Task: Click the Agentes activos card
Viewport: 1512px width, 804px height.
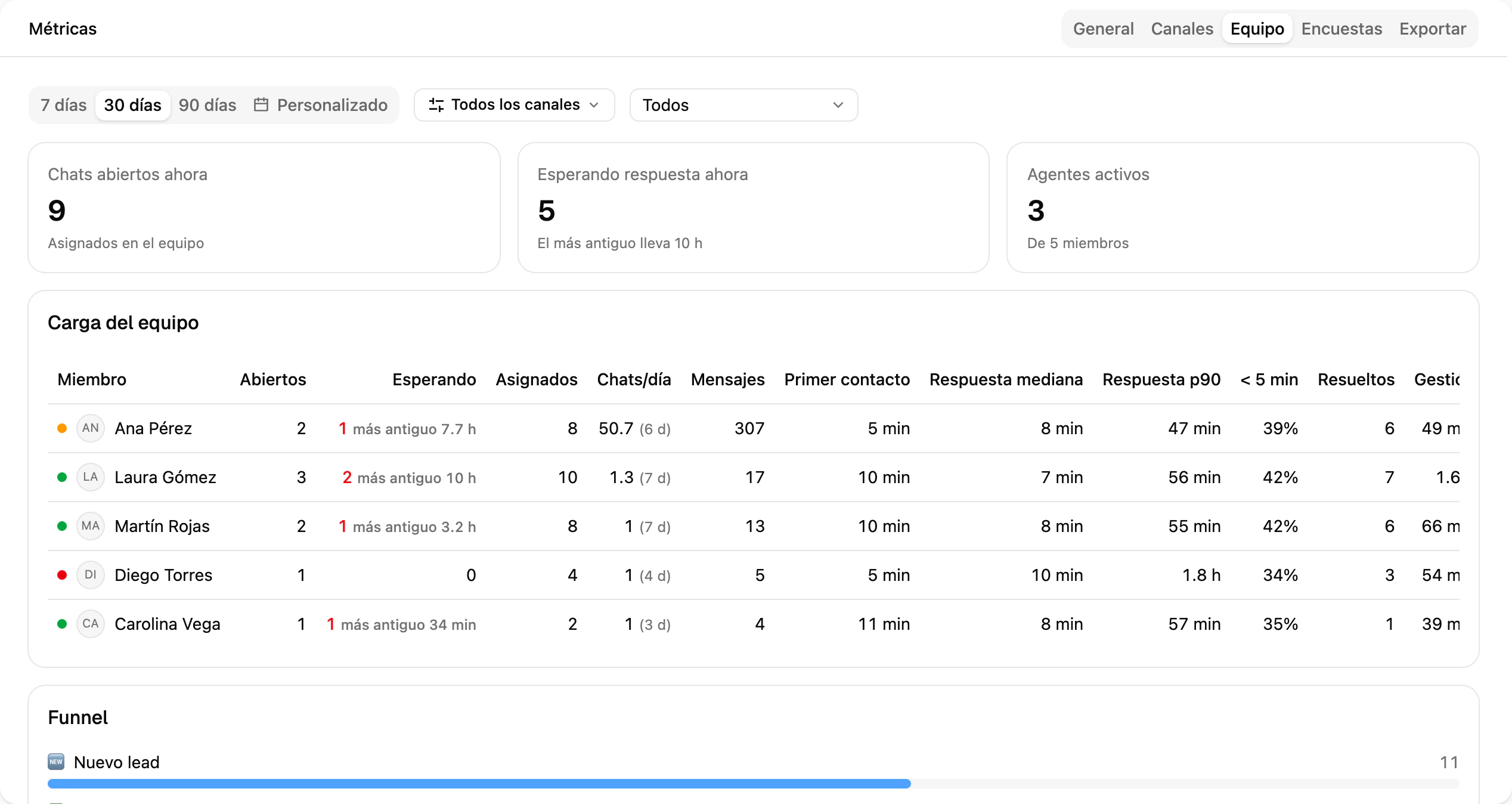Action: (1243, 208)
